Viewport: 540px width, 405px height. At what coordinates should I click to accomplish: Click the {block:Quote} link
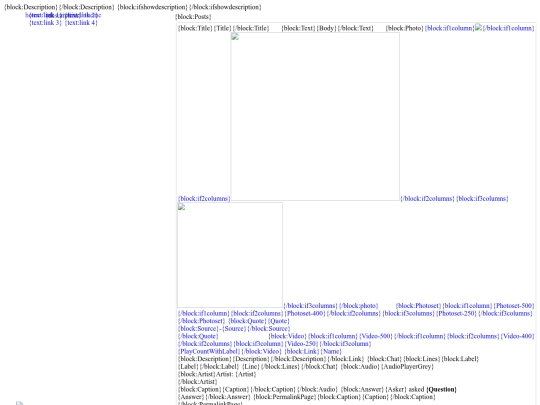[x=247, y=321]
